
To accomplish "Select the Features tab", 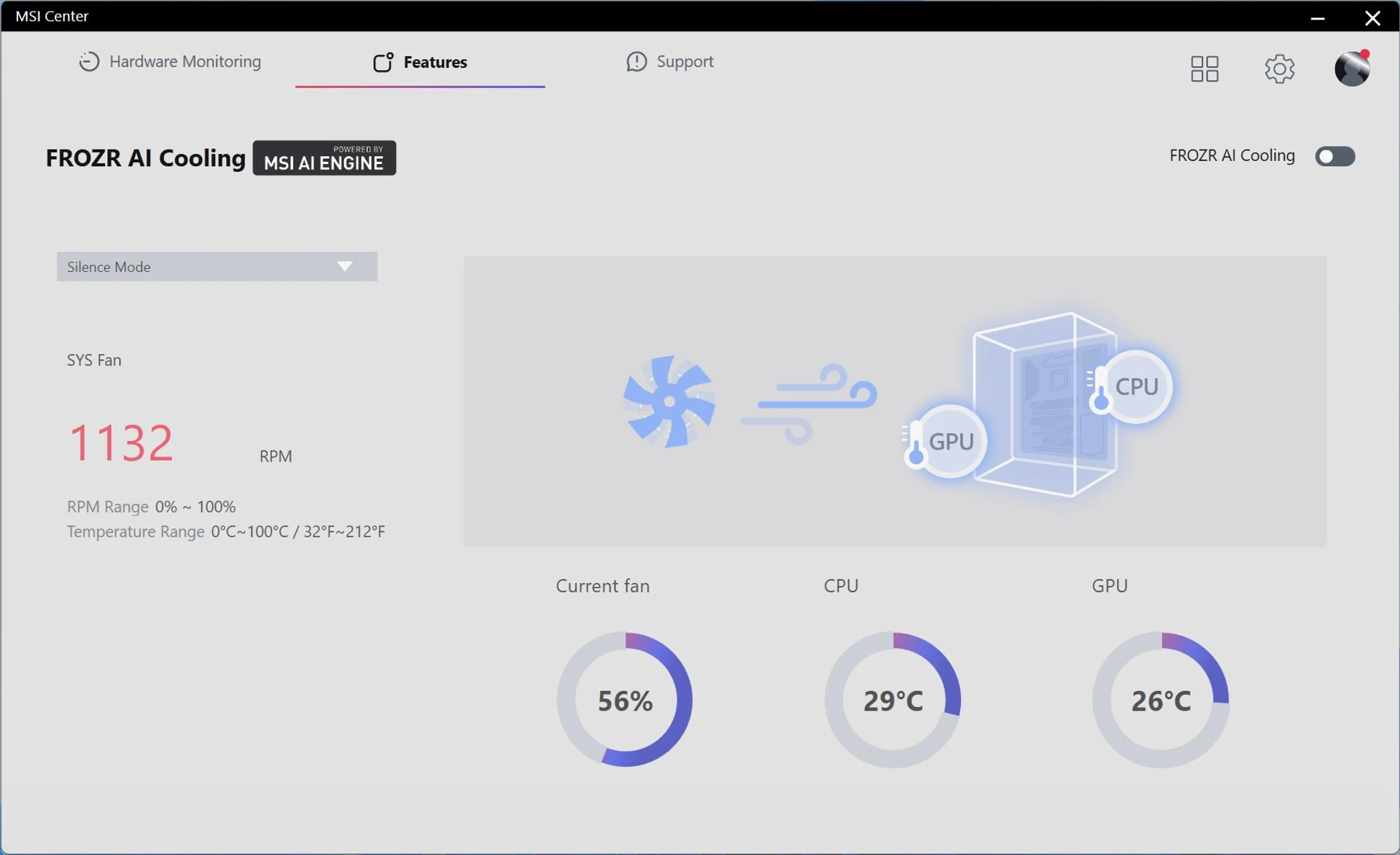I will pos(420,62).
